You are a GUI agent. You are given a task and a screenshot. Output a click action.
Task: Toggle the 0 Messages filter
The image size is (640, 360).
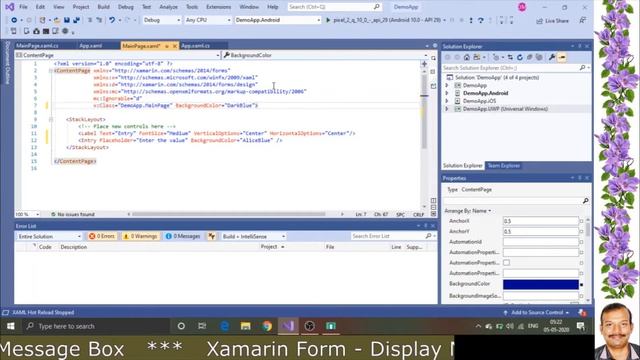click(x=183, y=236)
